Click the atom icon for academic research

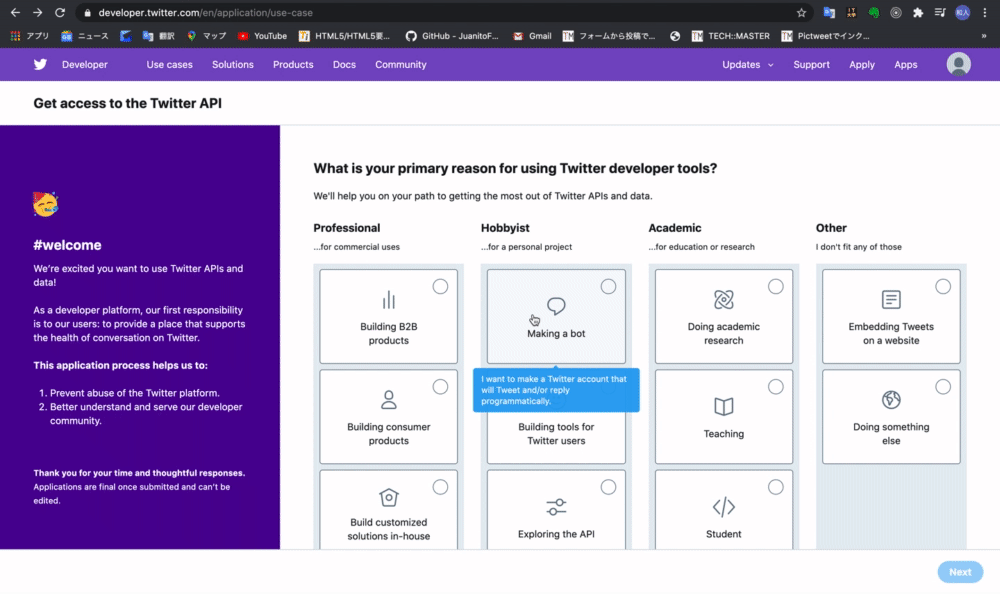point(723,300)
